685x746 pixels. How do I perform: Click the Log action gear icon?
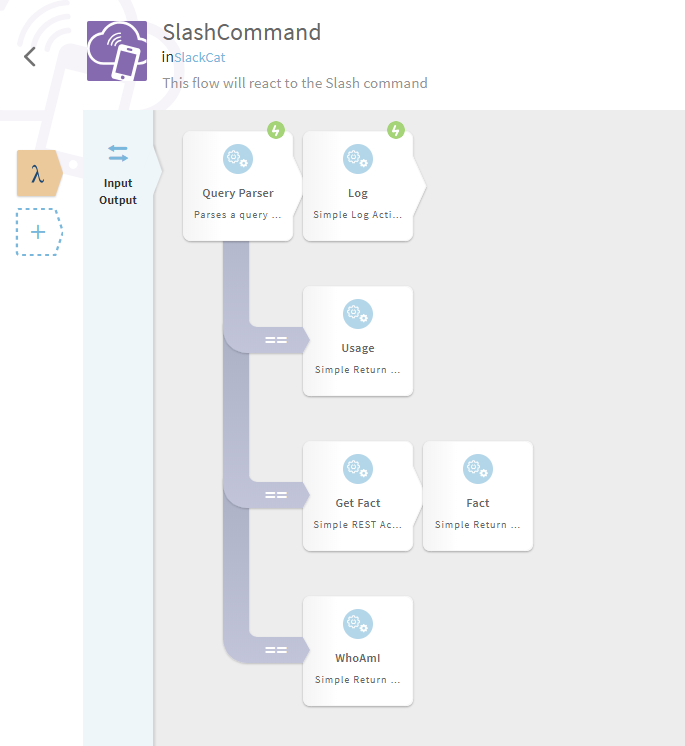[x=358, y=159]
